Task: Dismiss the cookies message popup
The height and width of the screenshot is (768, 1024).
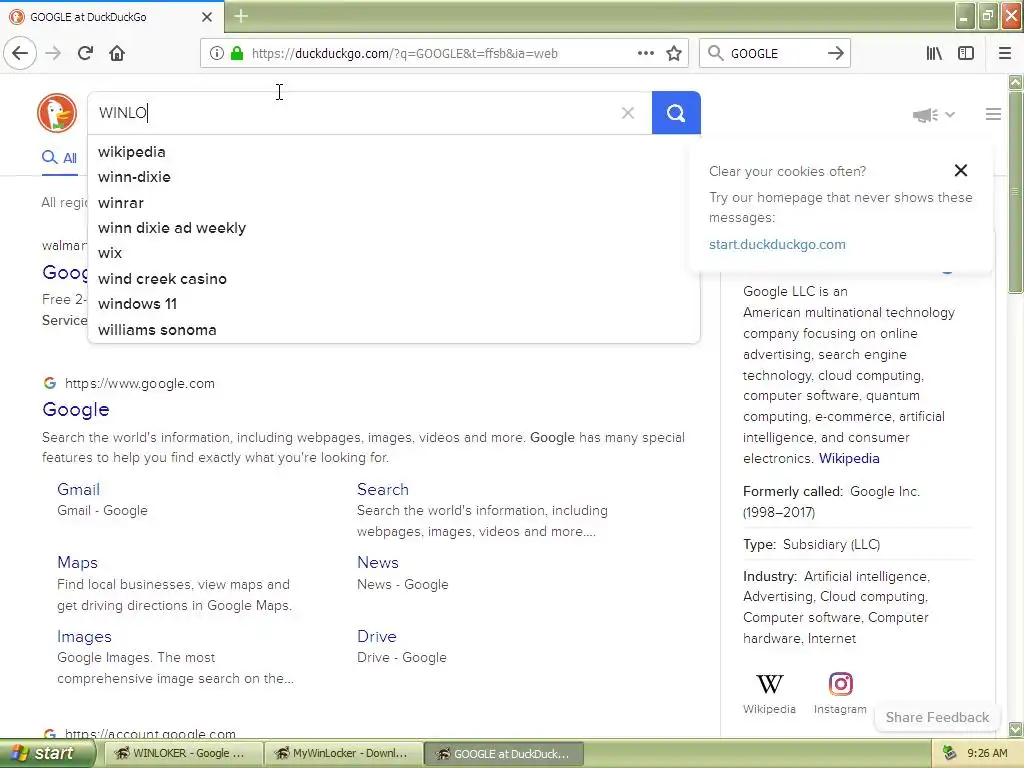Action: (961, 170)
